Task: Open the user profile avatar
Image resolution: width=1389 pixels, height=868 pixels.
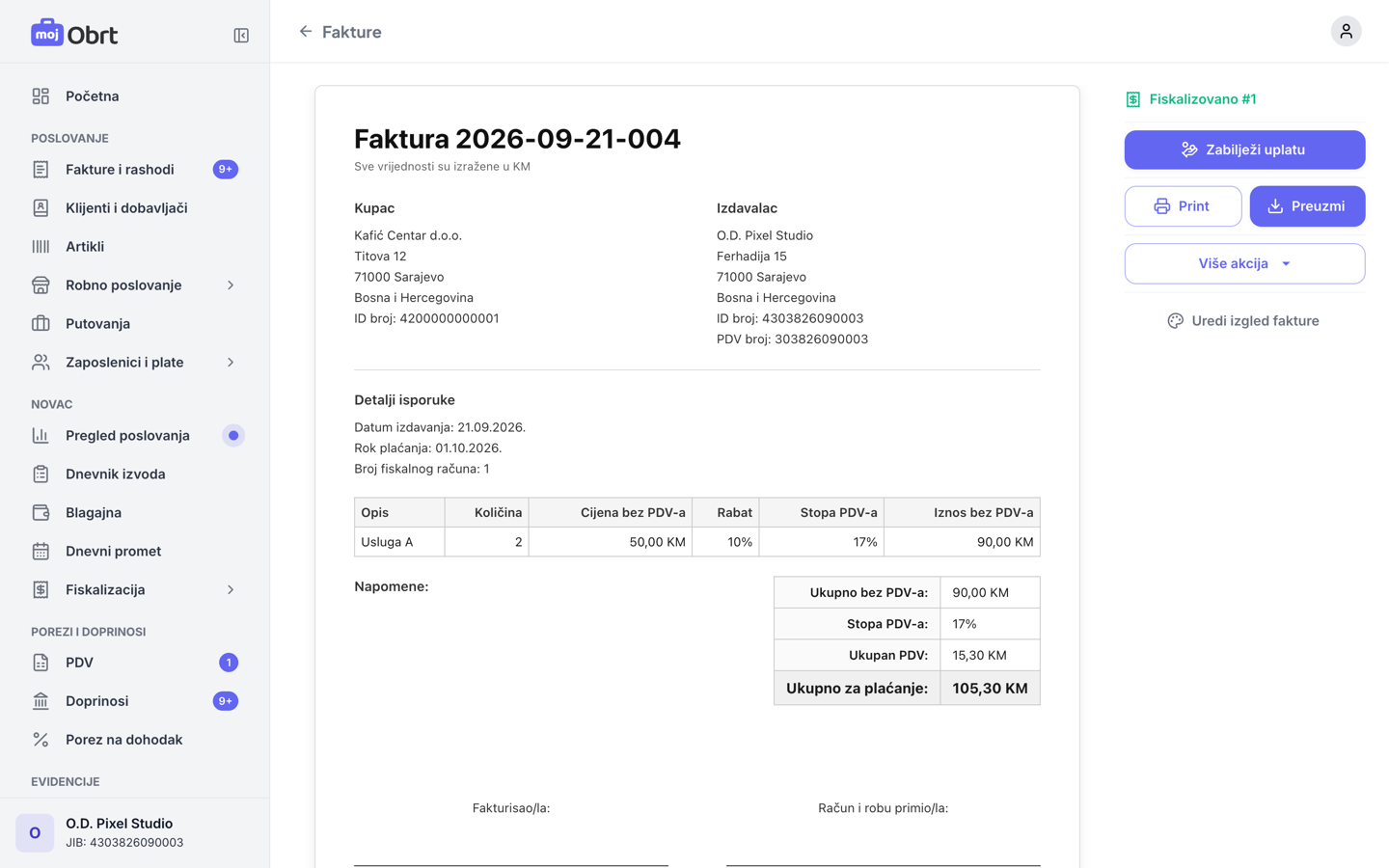Action: (x=1346, y=32)
